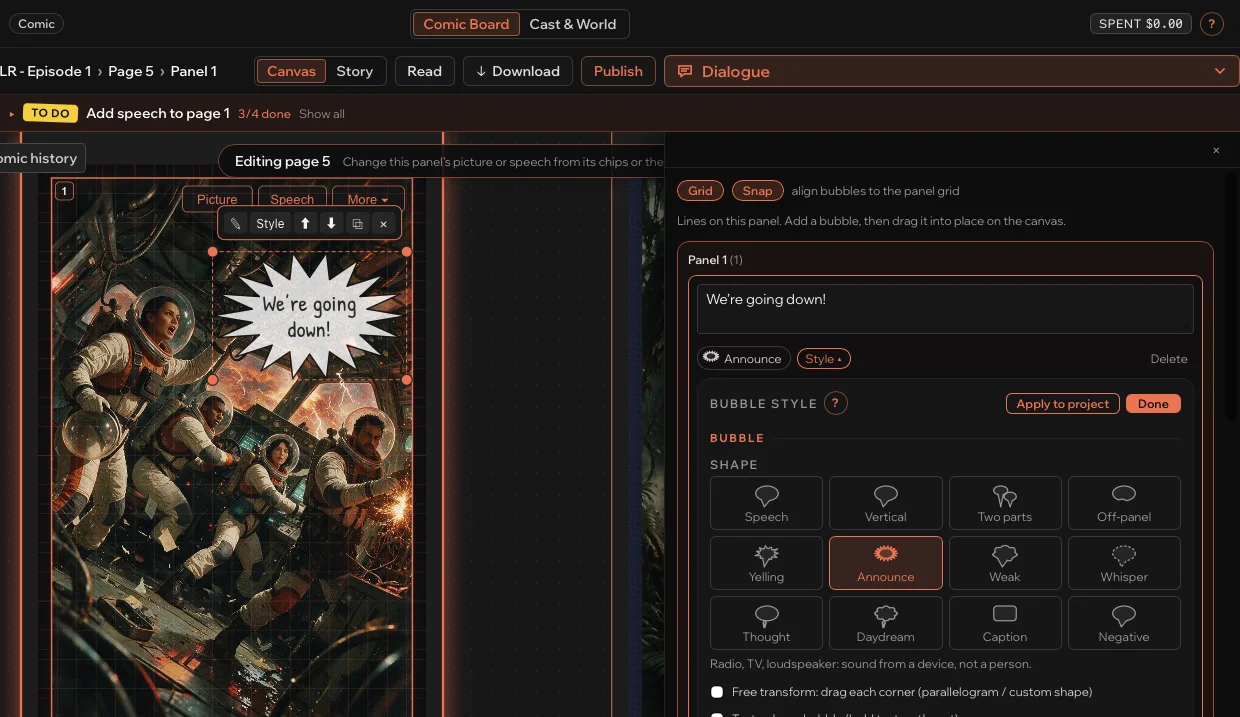Choose the Yelling bubble shape

click(x=766, y=563)
